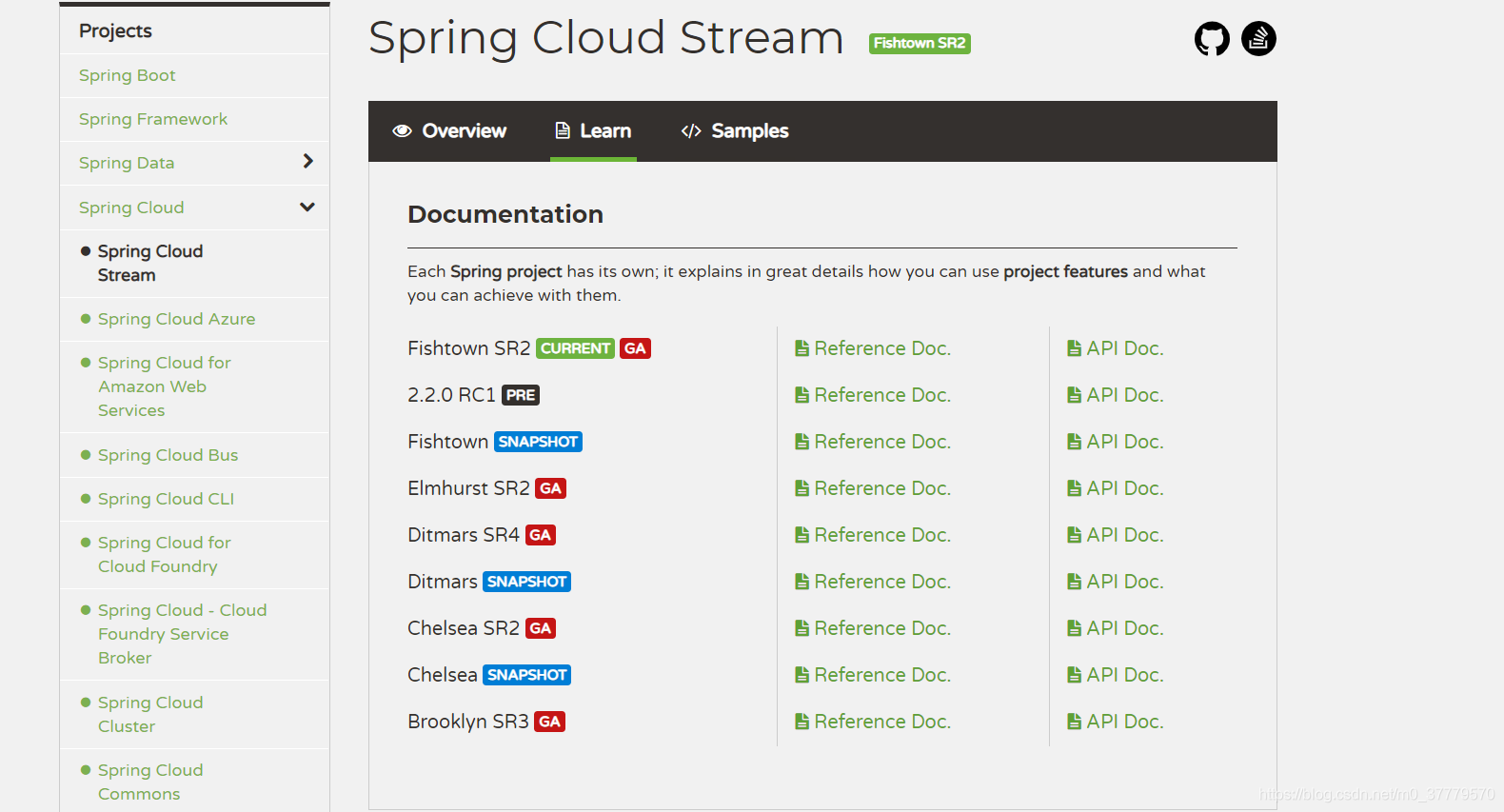Click the code brackets icon on Samples tab
Viewport: 1504px width, 812px height.
691,130
